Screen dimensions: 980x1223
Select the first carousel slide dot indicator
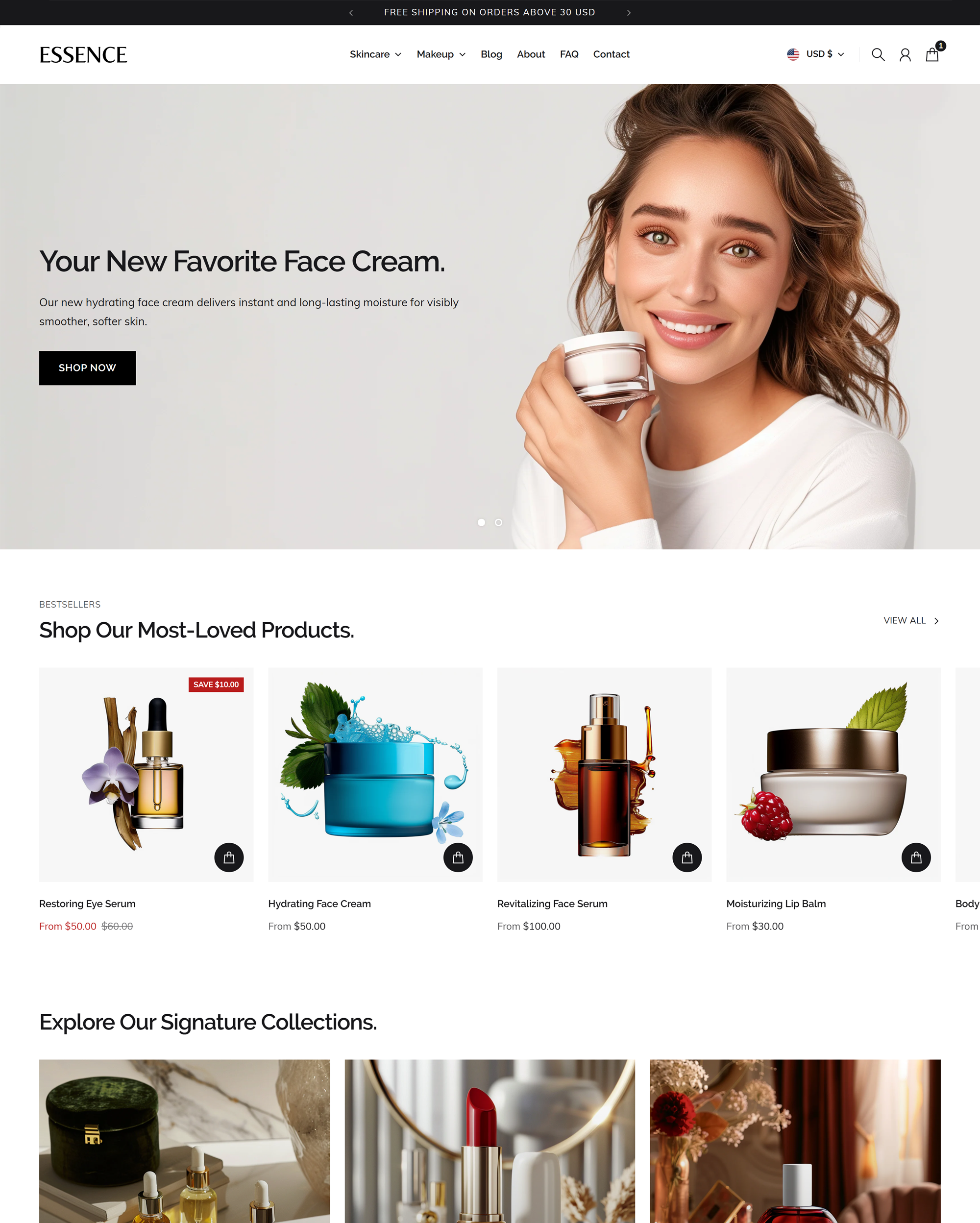[480, 521]
